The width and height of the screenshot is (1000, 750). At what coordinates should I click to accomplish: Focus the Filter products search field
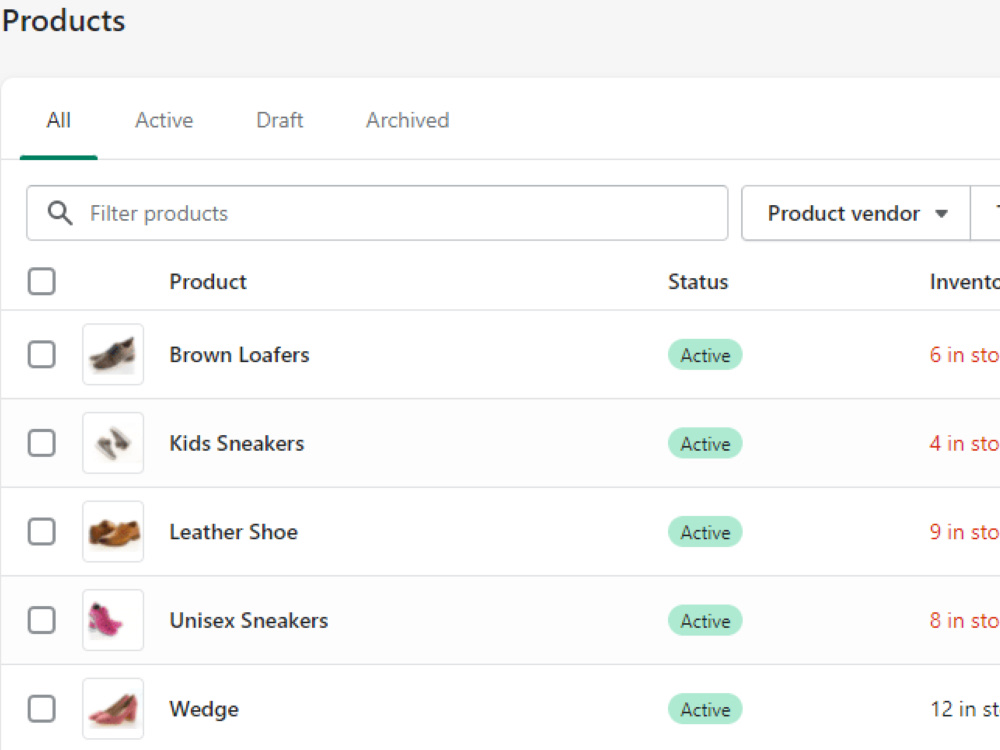click(377, 213)
